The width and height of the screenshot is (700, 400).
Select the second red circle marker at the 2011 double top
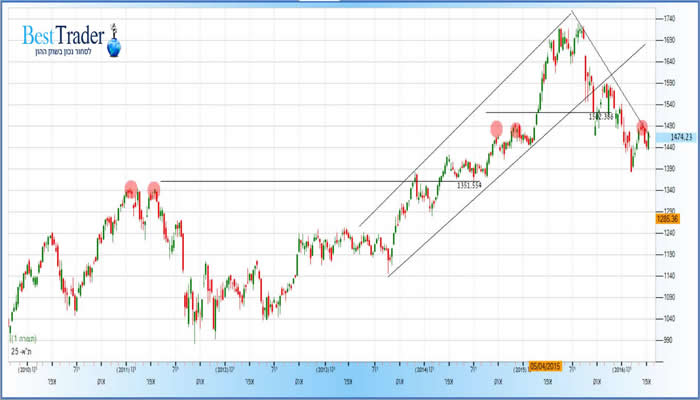click(x=153, y=188)
